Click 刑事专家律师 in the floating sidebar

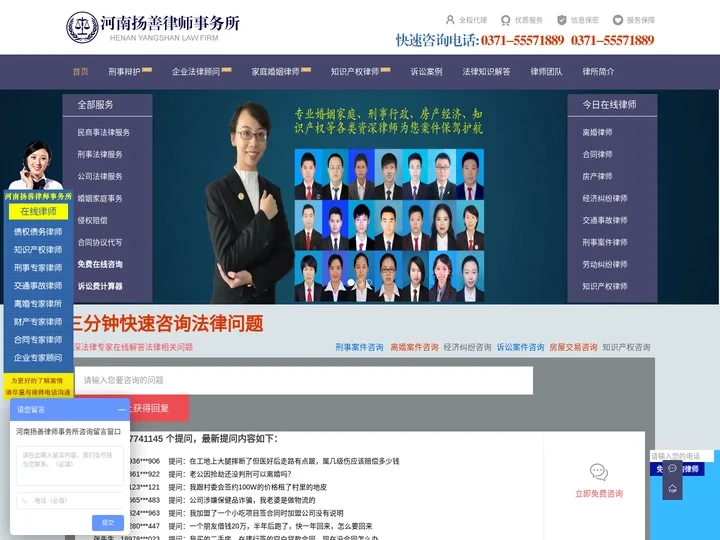point(38,268)
